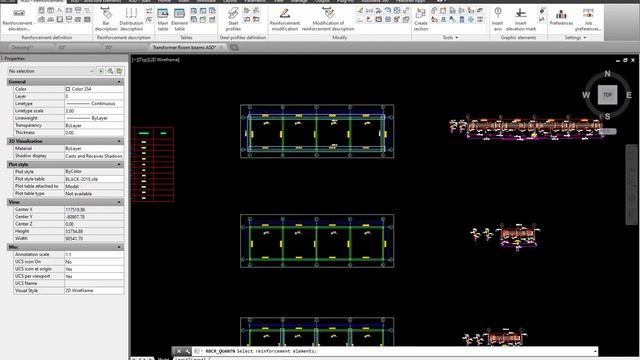Click the Create section tool
640x360 pixels.
point(421,19)
